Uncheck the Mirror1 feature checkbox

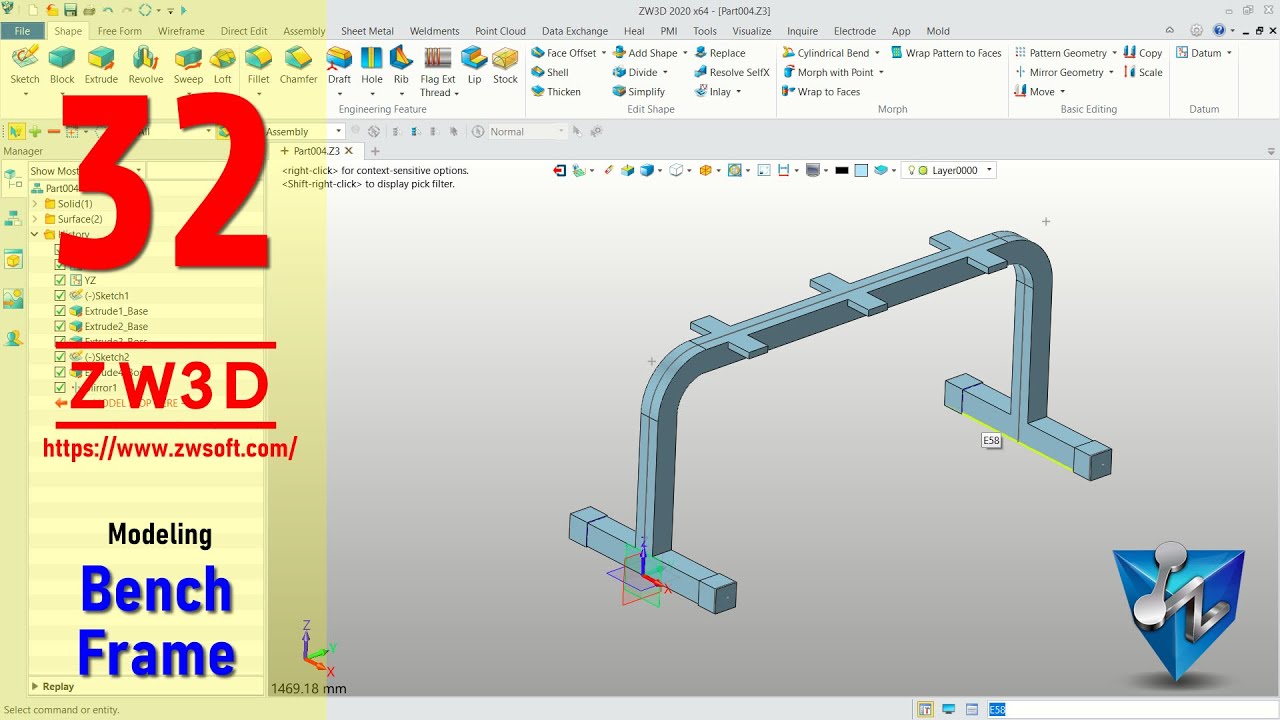coord(60,387)
